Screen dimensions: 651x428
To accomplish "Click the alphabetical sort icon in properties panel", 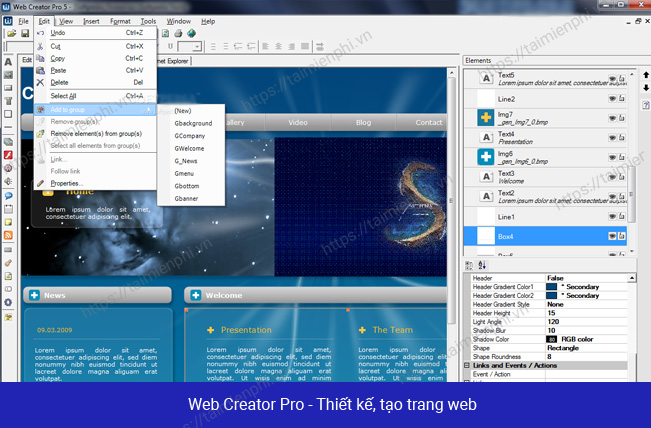I will (x=482, y=265).
